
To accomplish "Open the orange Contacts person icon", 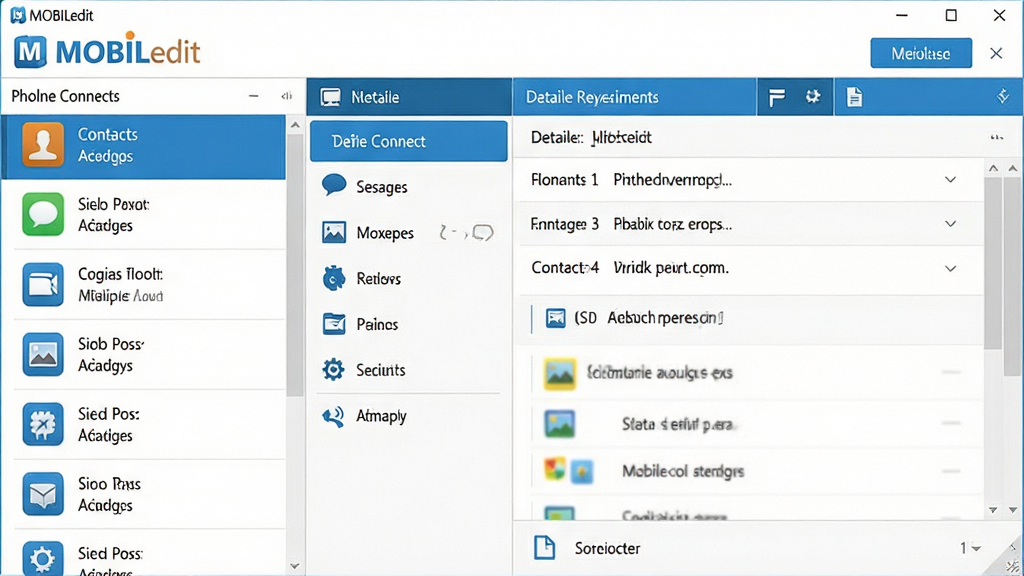I will (43, 144).
